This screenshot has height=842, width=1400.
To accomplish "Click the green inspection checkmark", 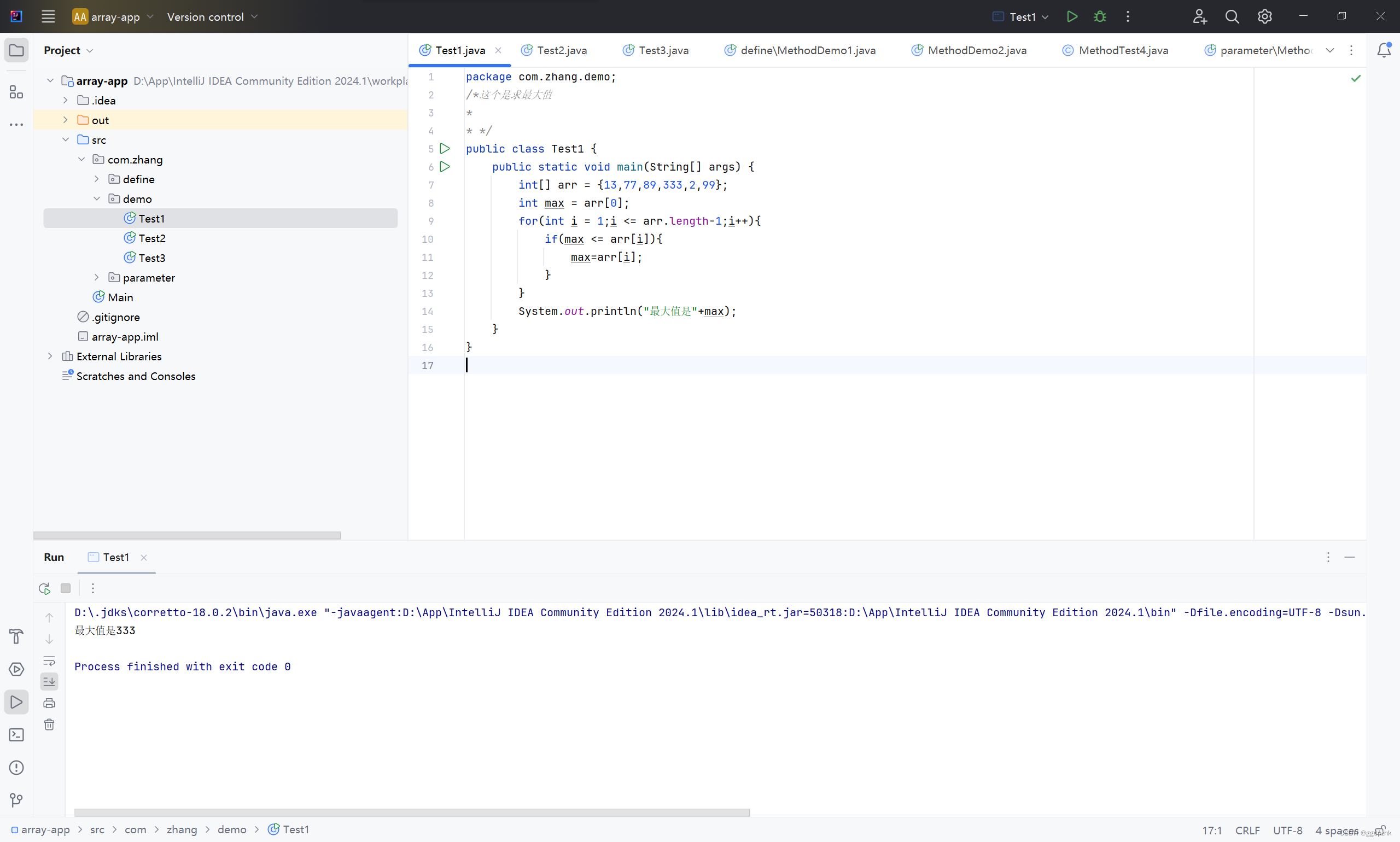I will click(x=1355, y=78).
